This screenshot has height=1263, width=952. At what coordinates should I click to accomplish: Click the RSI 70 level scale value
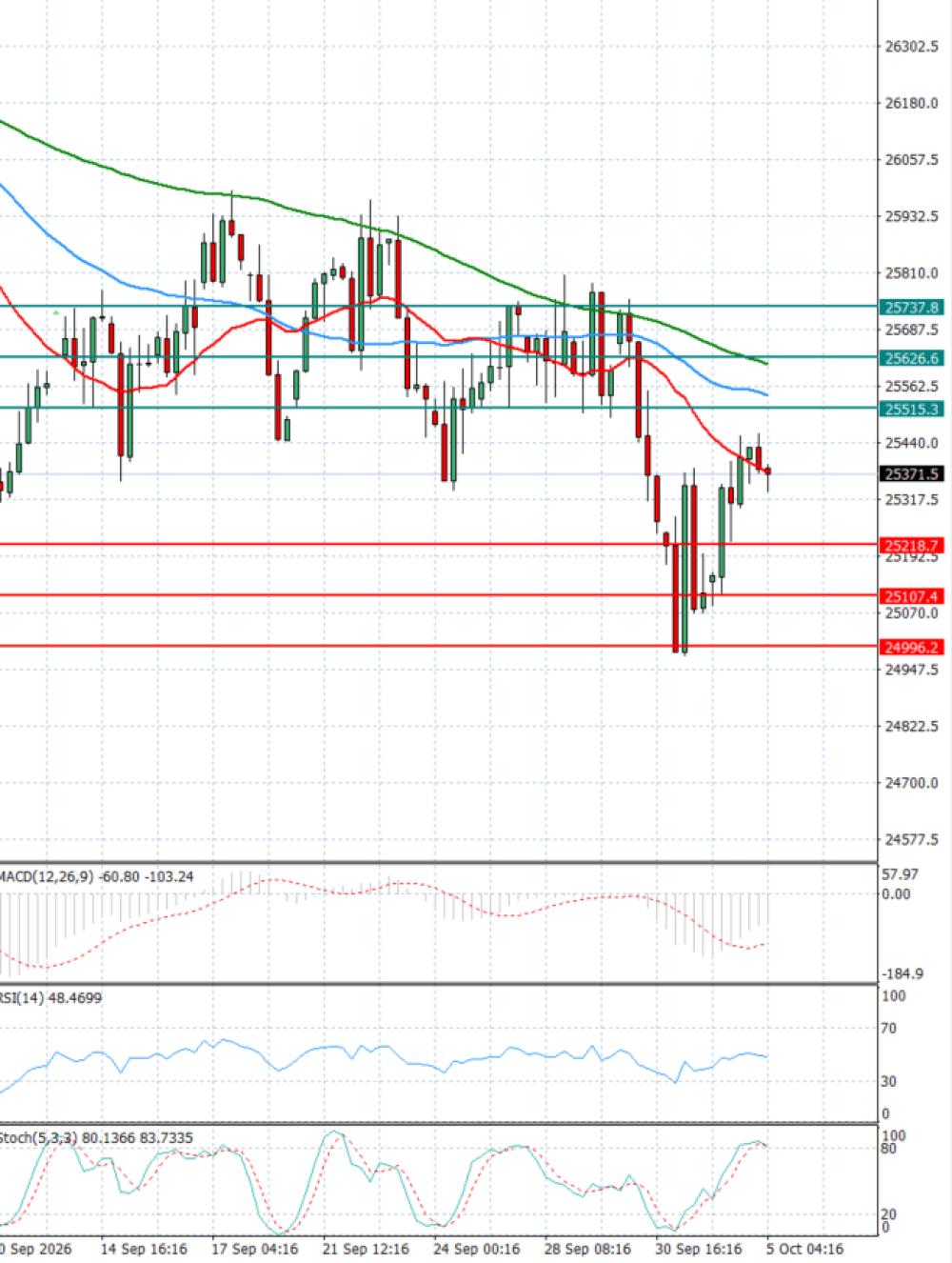coord(889,1029)
